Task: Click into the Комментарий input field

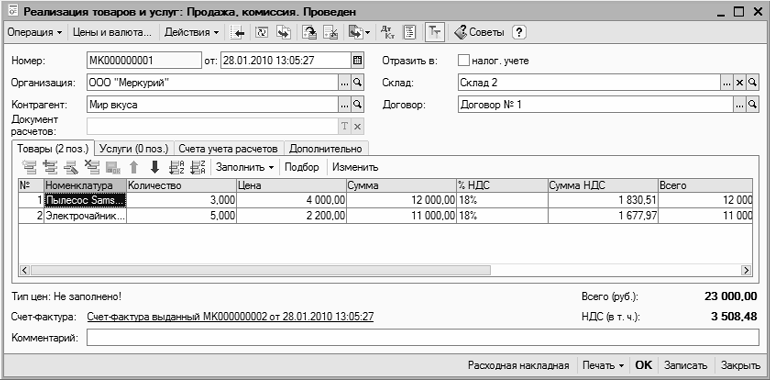Action: 423,338
